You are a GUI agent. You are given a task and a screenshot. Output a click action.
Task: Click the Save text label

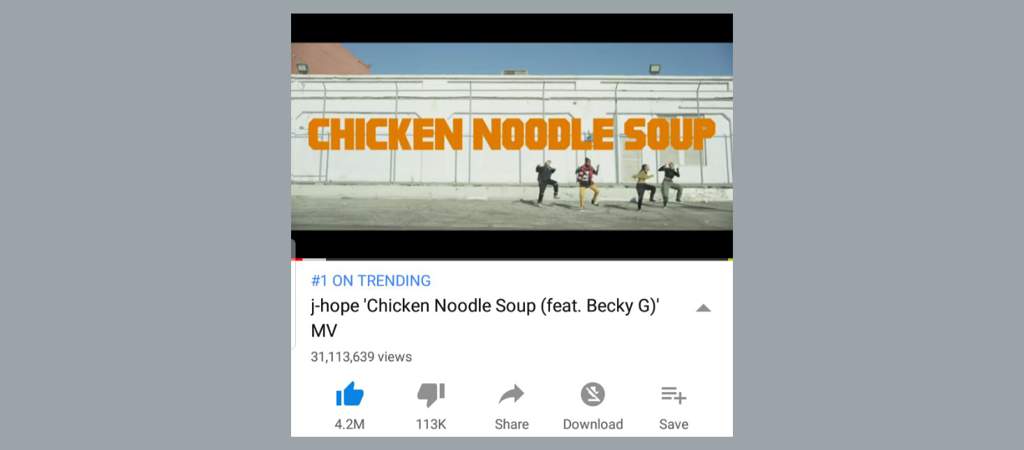click(673, 424)
